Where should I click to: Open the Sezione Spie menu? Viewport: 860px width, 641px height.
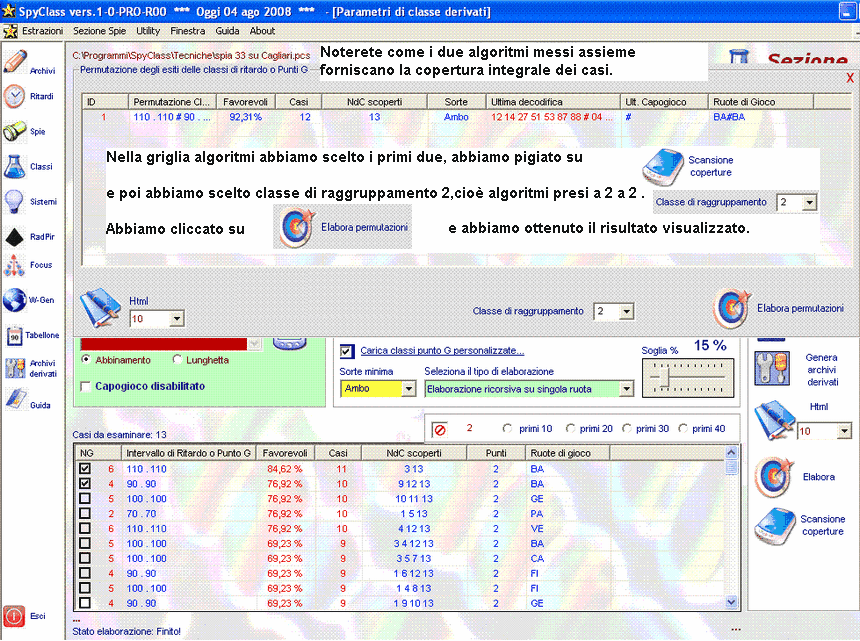[x=99, y=31]
